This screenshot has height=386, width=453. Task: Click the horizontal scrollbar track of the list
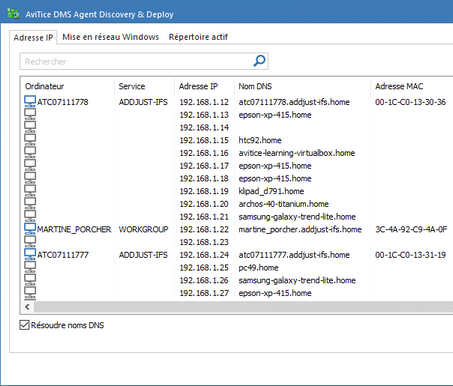pyautogui.click(x=243, y=307)
